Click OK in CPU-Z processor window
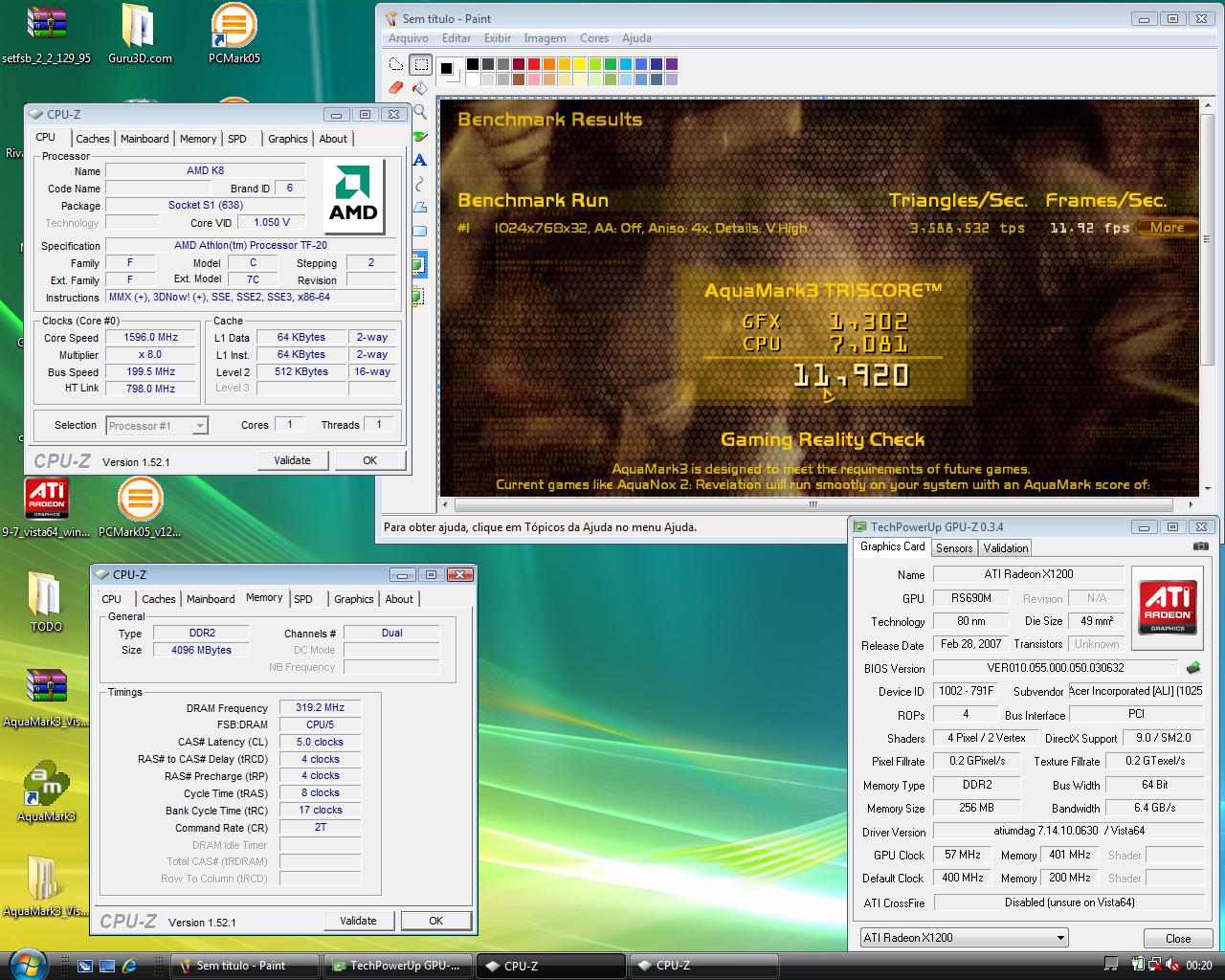This screenshot has height=980, width=1225. click(369, 460)
